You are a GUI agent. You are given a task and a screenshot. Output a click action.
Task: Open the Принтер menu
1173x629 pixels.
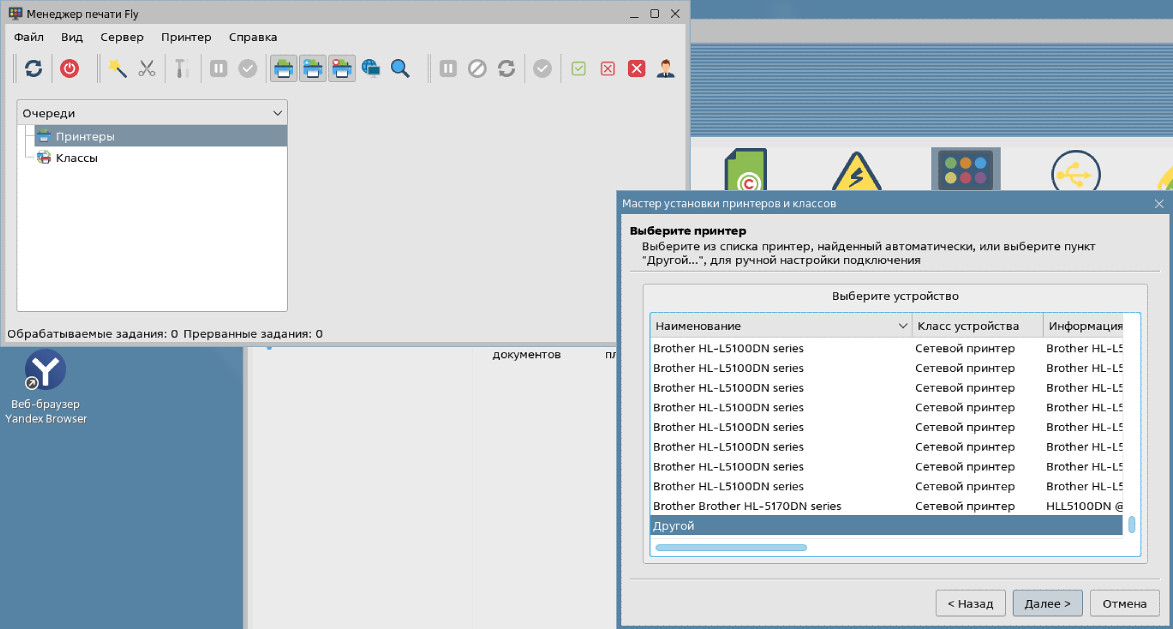pos(186,37)
